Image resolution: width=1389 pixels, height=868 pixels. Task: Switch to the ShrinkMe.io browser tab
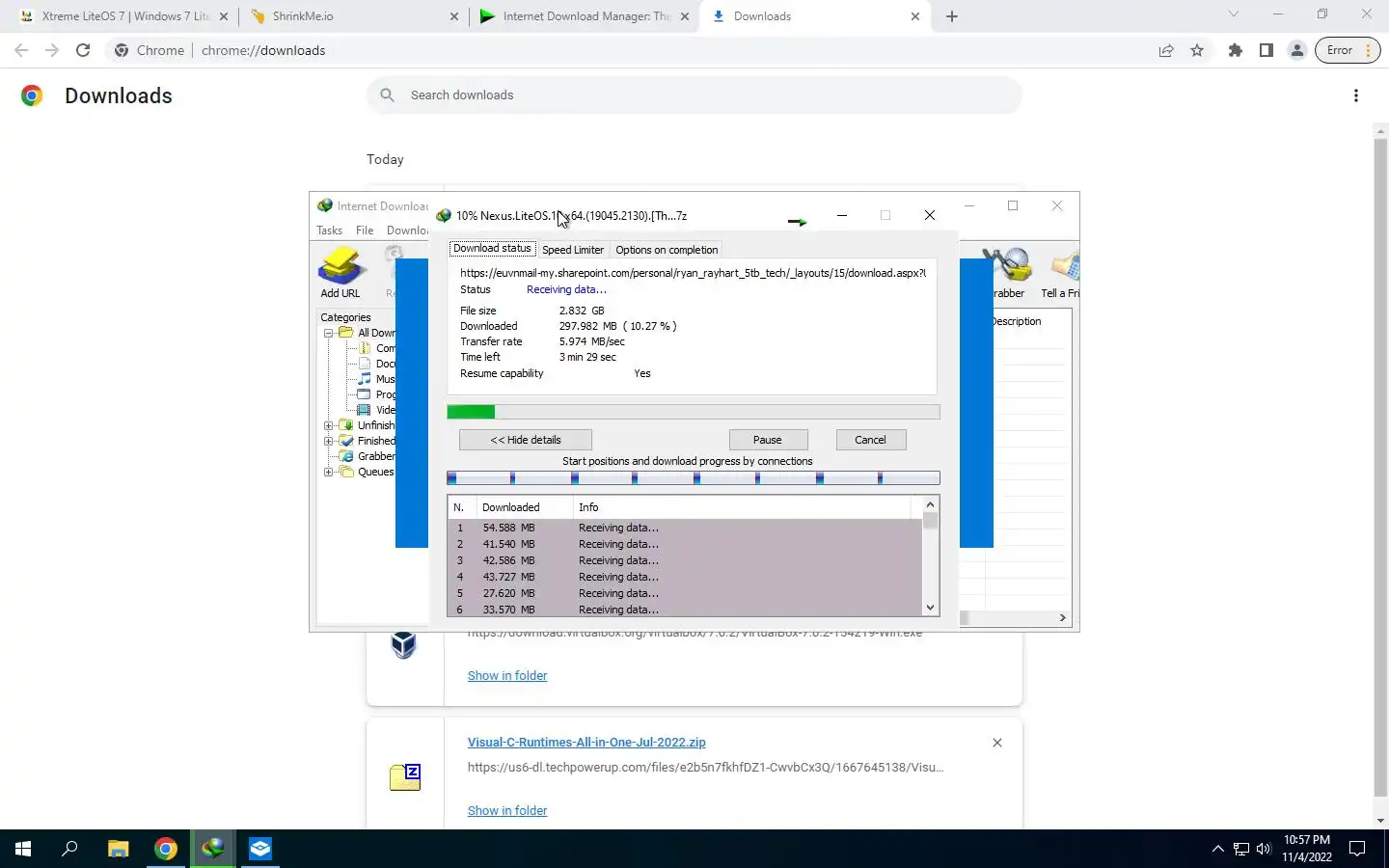354,16
